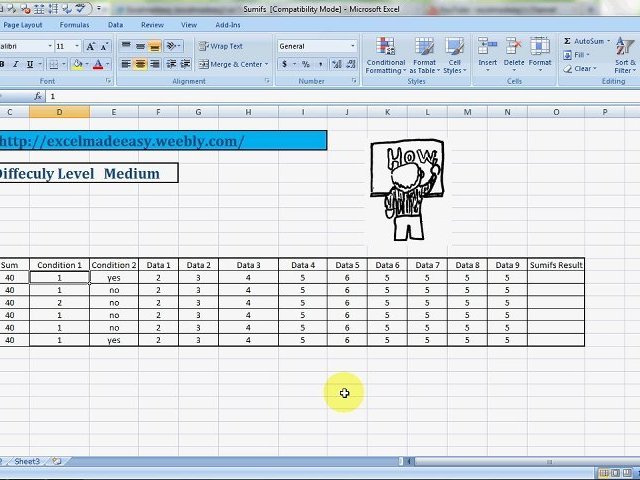Click the Increase Font Size icon
Screen dimensions: 640x480
[x=91, y=46]
